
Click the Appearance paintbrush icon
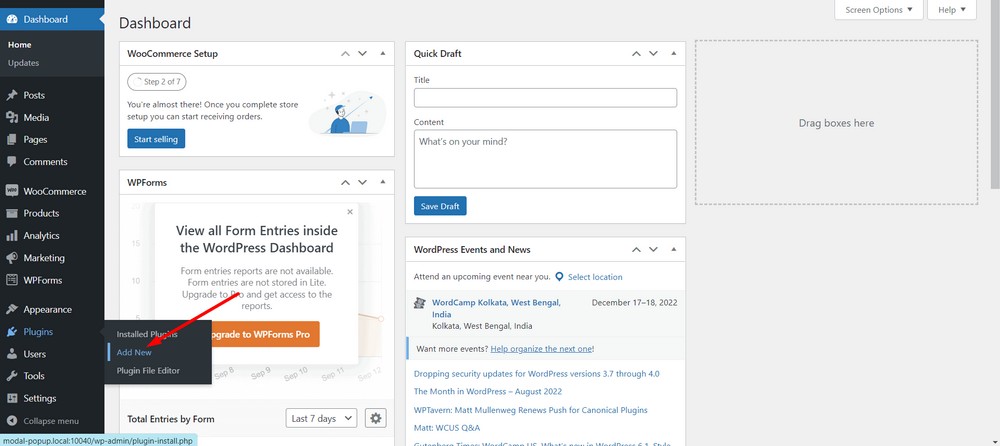11,309
